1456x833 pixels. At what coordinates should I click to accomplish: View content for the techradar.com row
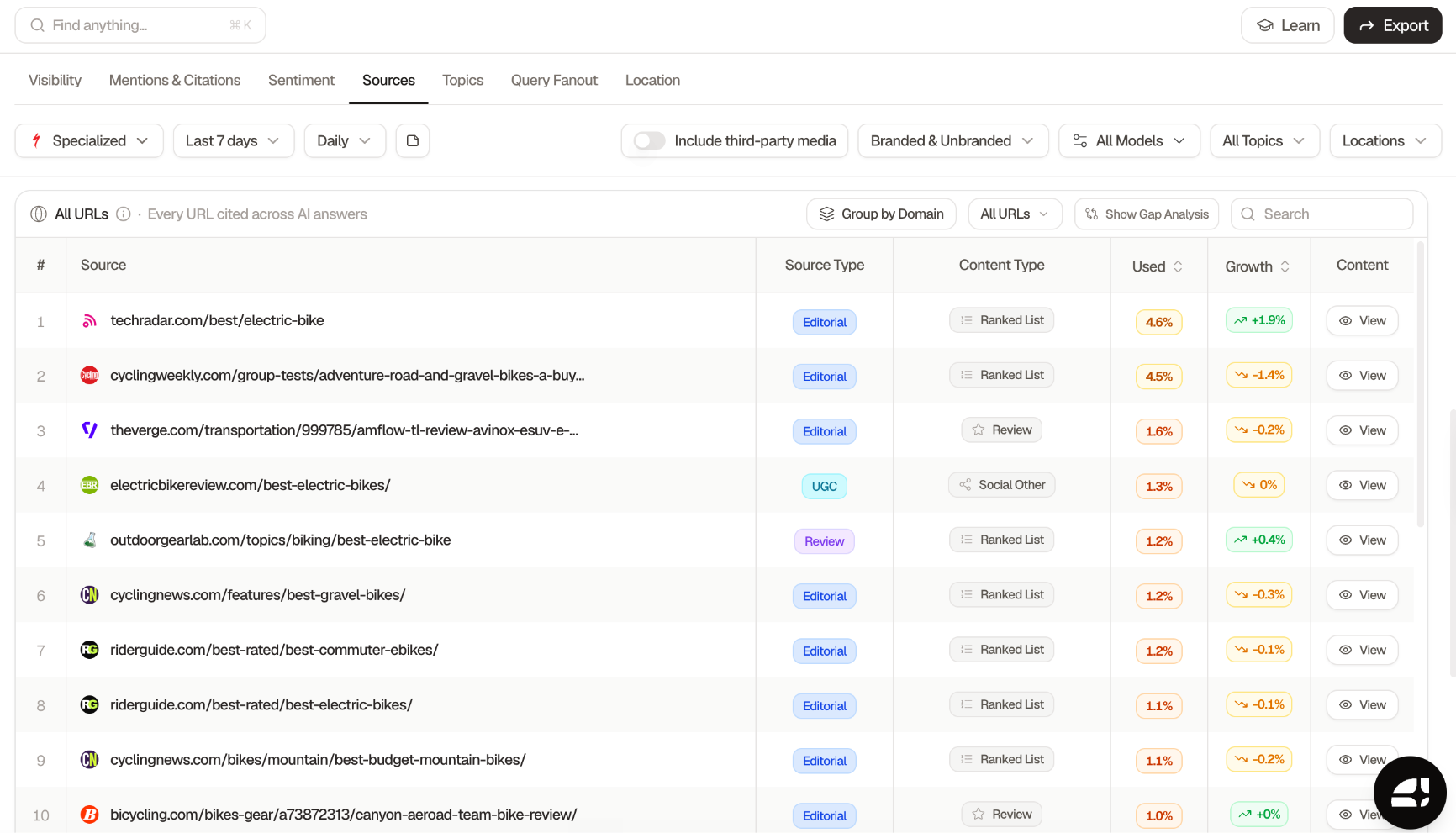[x=1362, y=321]
